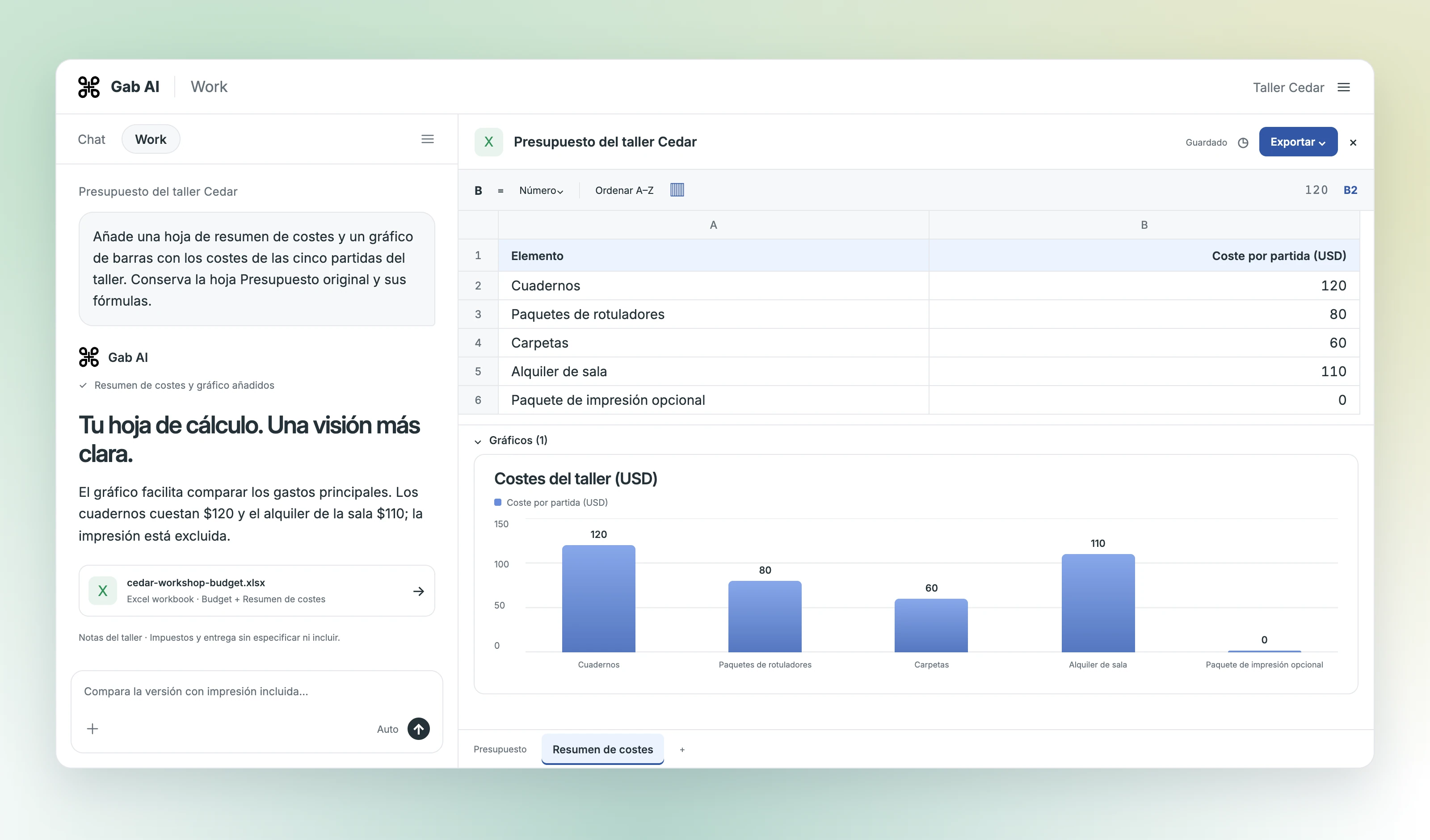Focus the message input field
The height and width of the screenshot is (840, 1430).
tap(257, 691)
